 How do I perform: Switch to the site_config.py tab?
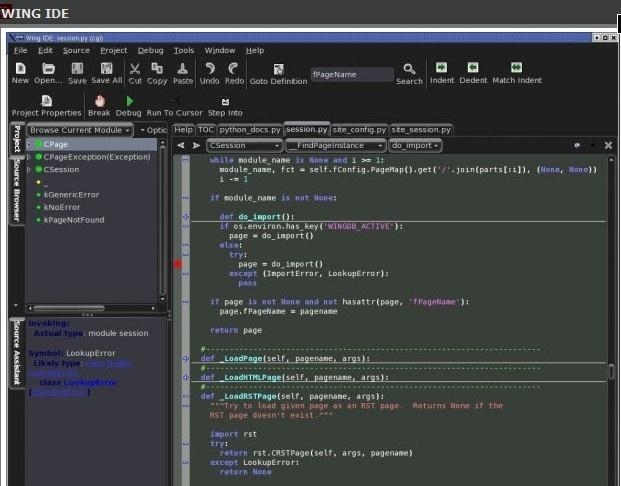(x=360, y=129)
